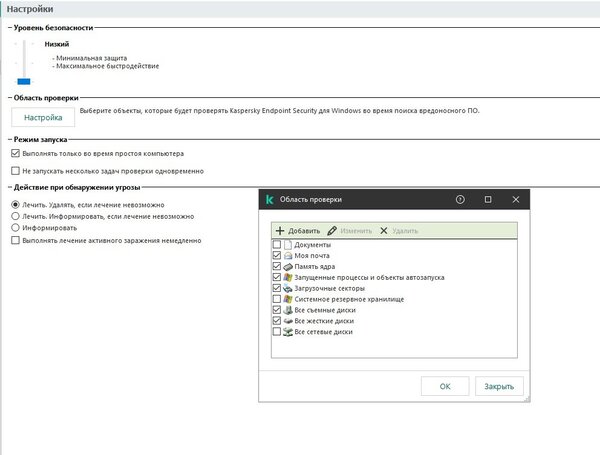The height and width of the screenshot is (455, 600).
Task: Click the Запущенные процессы row icon
Action: tap(288, 277)
